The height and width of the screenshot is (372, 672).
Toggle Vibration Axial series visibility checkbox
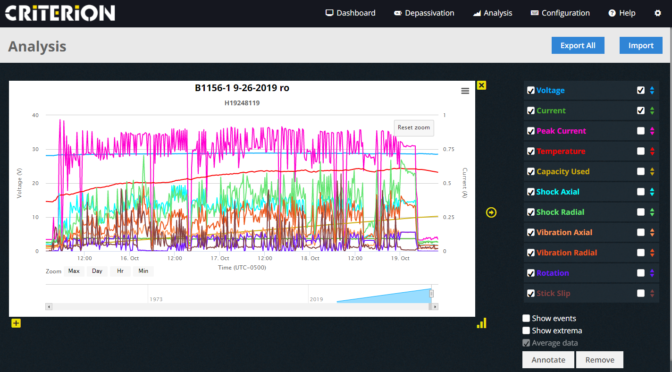531,232
